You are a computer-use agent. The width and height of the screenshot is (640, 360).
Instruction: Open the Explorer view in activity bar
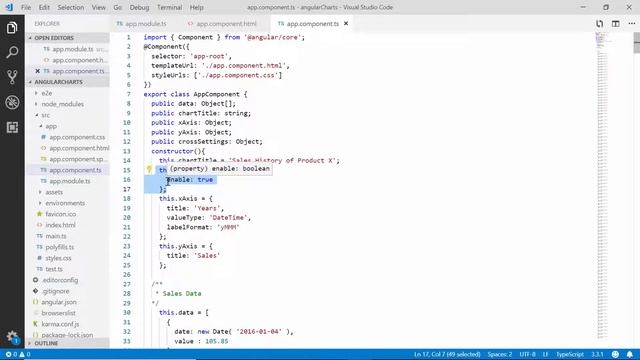click(12, 28)
